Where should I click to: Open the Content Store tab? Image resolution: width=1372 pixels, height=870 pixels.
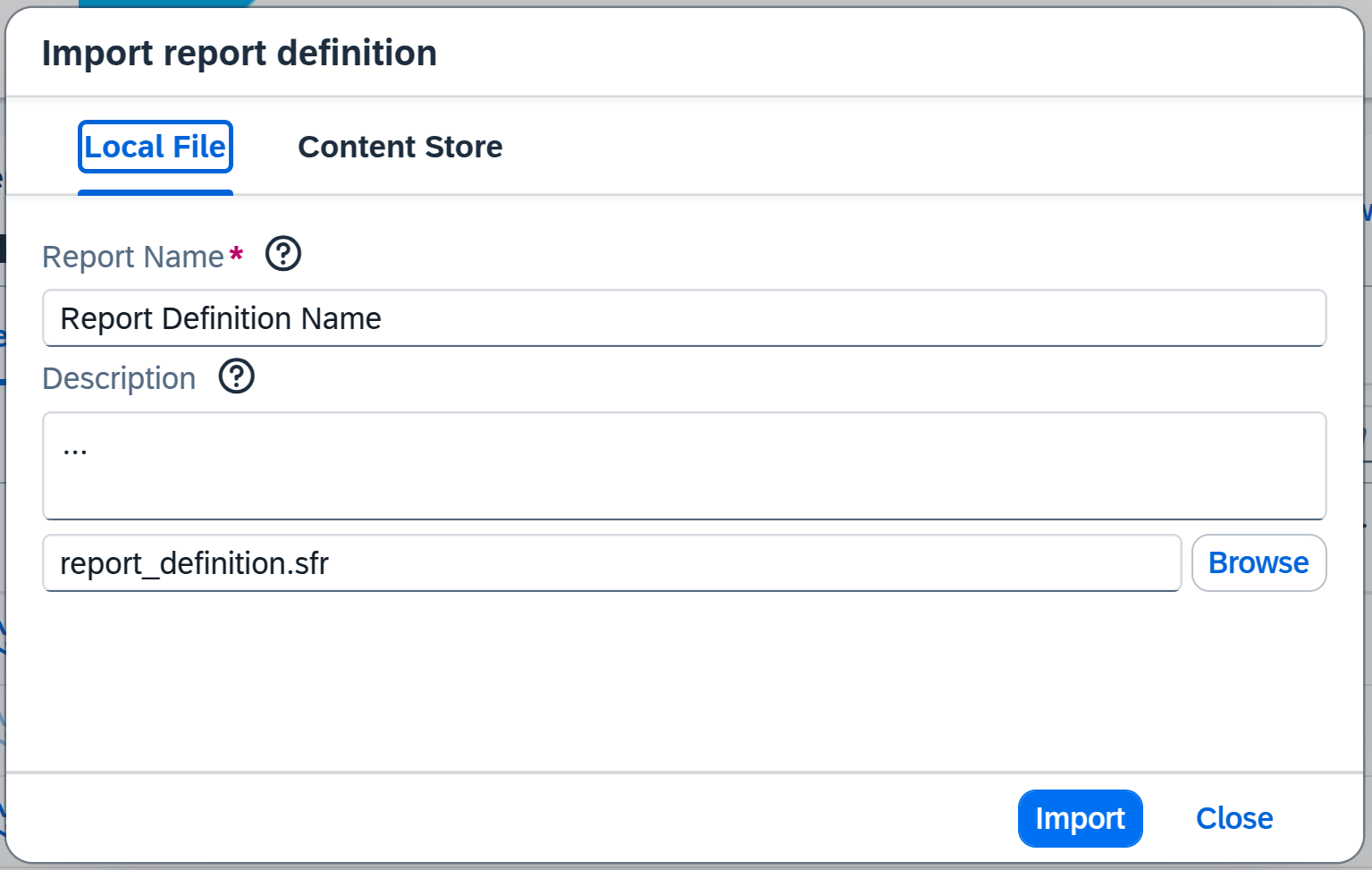click(400, 147)
